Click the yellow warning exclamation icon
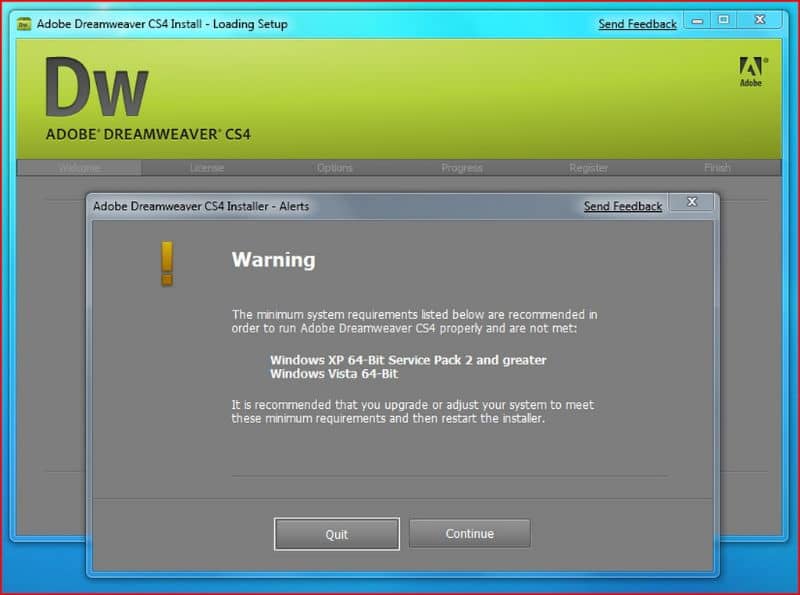Image resolution: width=800 pixels, height=595 pixels. click(167, 264)
